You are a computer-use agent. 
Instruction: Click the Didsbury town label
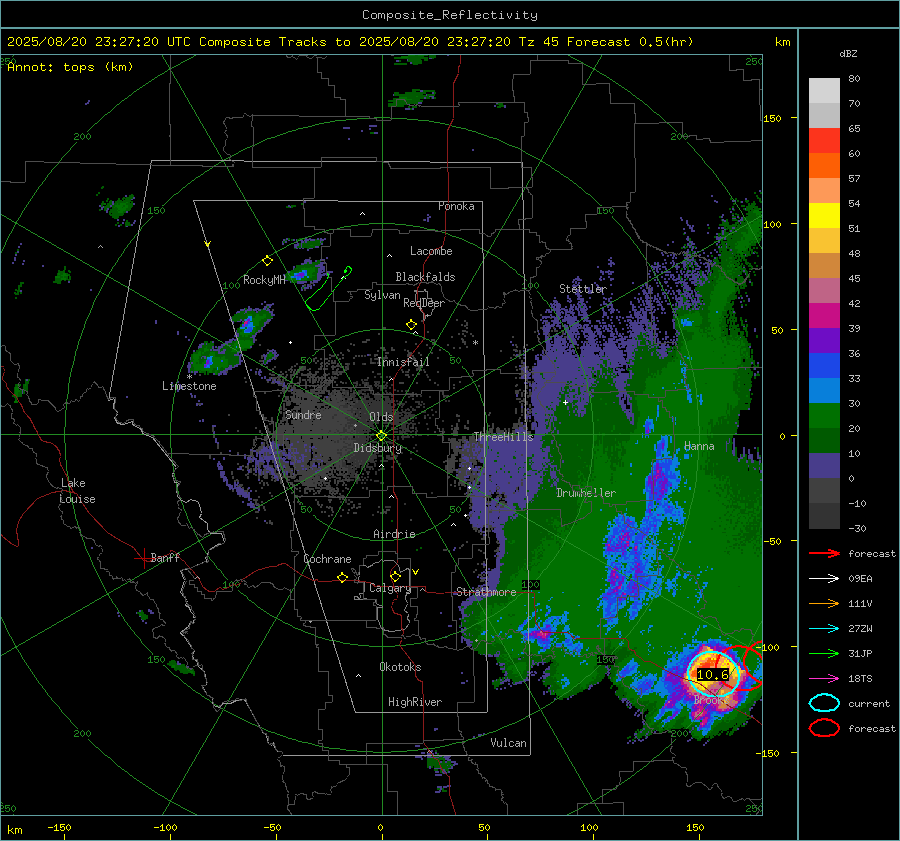377,448
